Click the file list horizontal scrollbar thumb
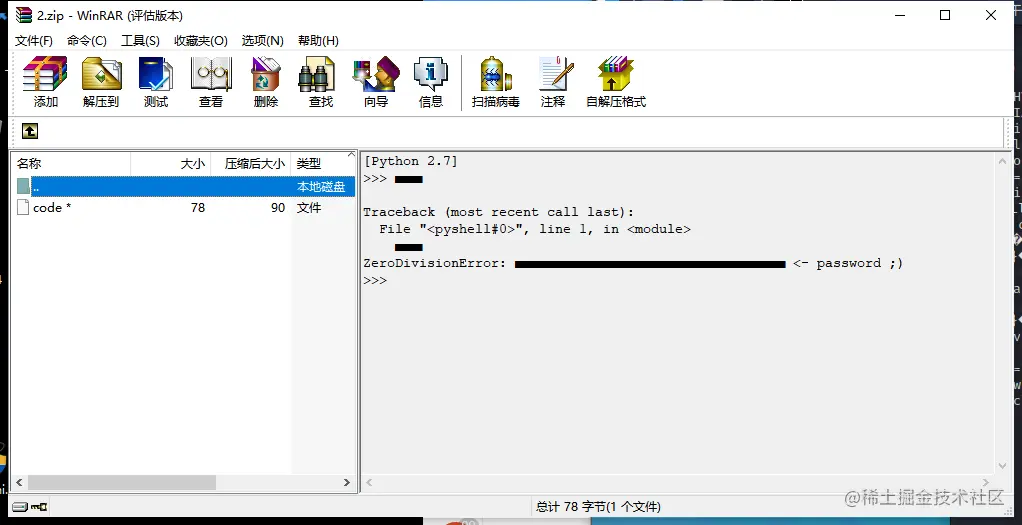The height and width of the screenshot is (525, 1022). pyautogui.click(x=122, y=483)
